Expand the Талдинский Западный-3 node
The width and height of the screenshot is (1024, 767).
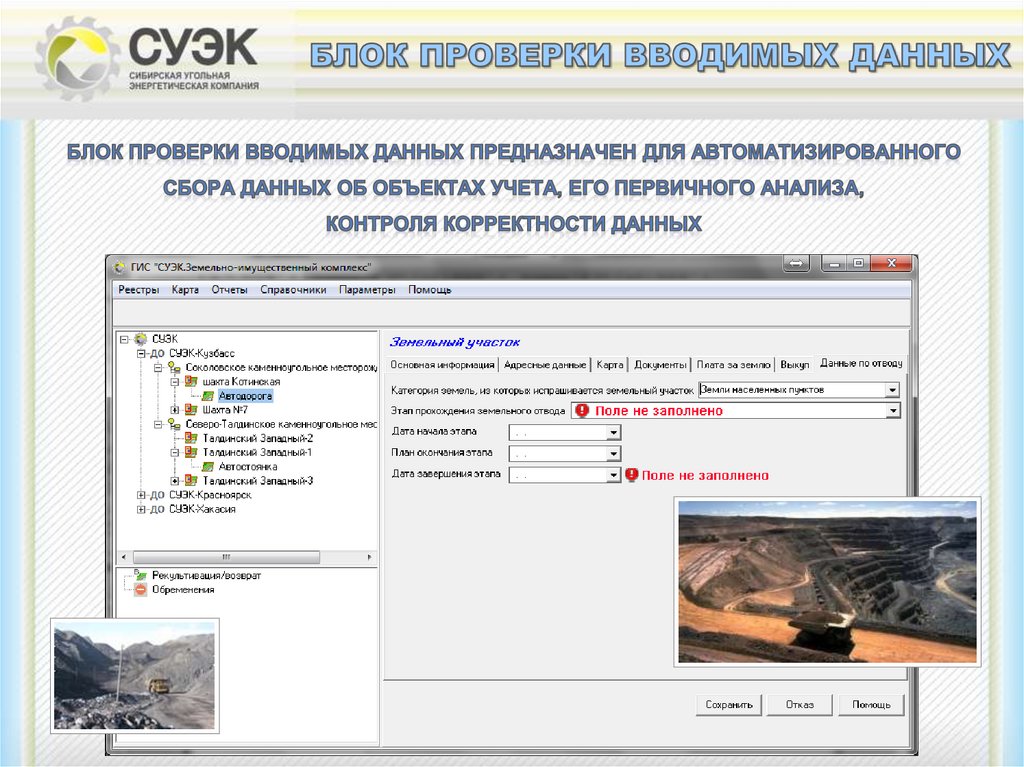pos(174,481)
